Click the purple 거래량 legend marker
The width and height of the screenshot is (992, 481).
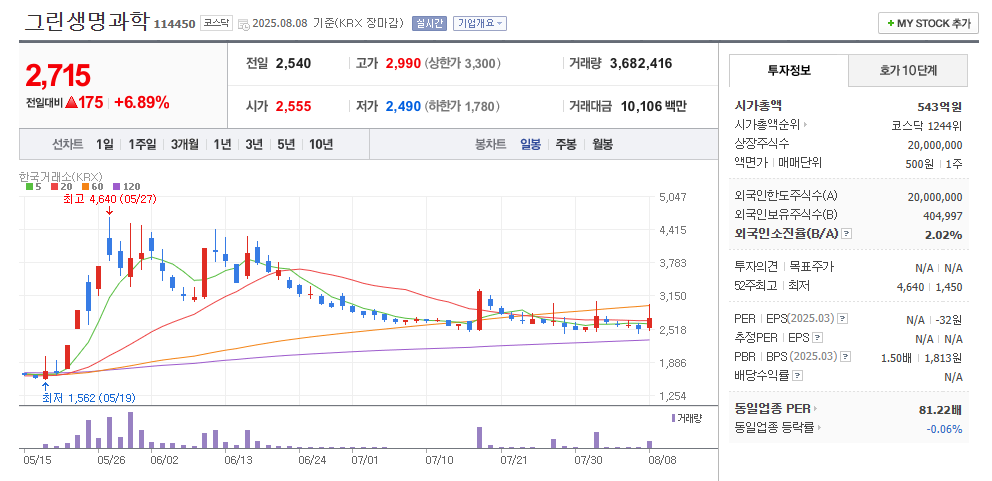[673, 418]
